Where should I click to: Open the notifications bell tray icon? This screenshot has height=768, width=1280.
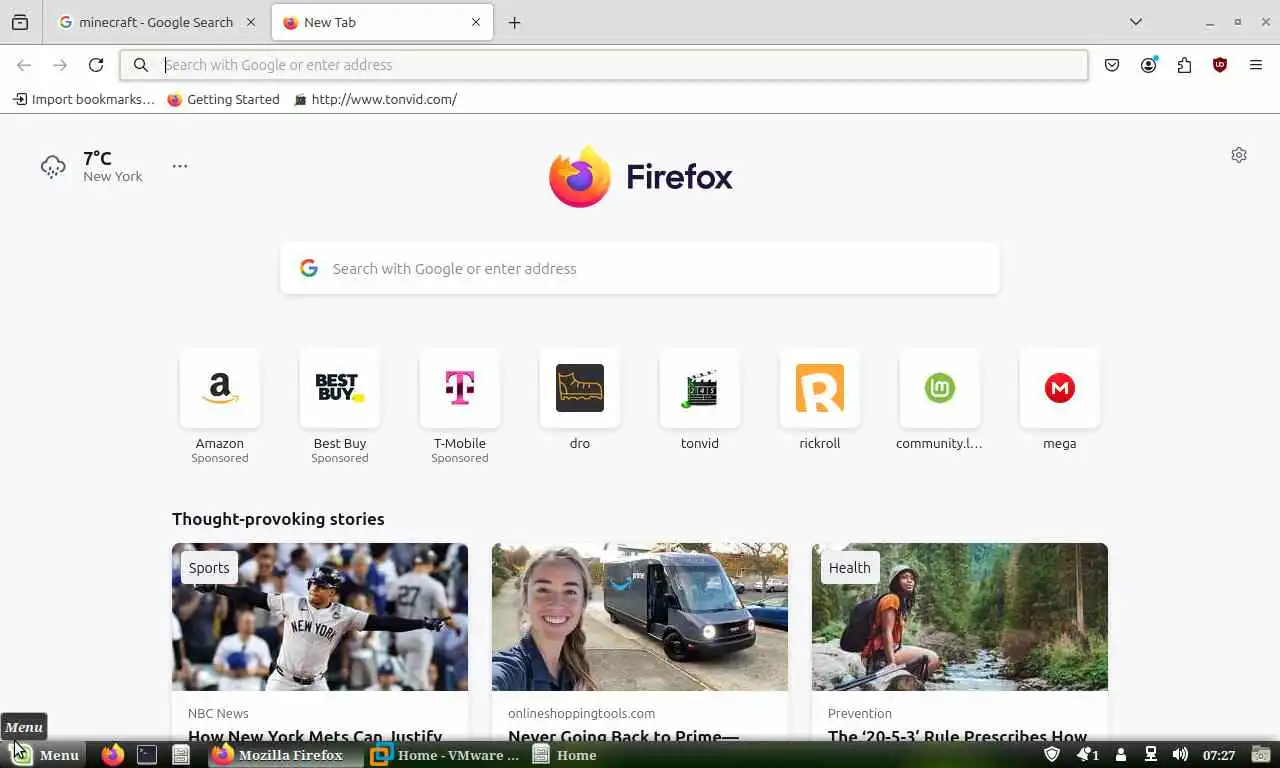pos(1087,755)
